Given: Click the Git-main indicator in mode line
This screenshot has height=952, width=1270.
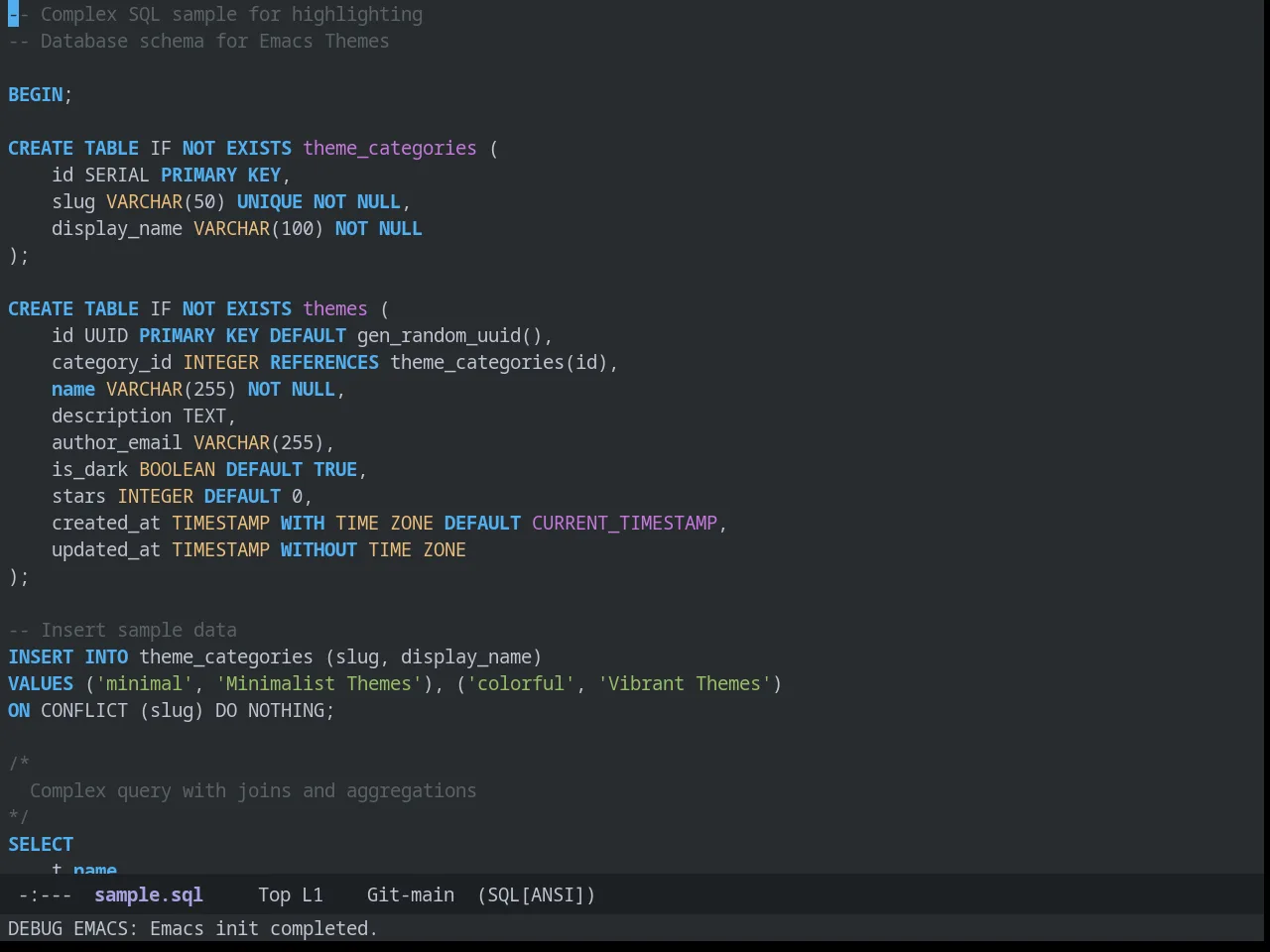Looking at the screenshot, I should [411, 894].
